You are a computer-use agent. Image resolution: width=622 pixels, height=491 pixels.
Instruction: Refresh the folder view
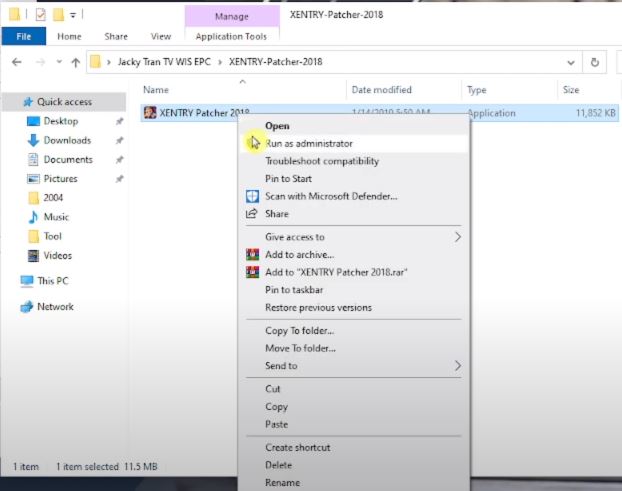594,62
